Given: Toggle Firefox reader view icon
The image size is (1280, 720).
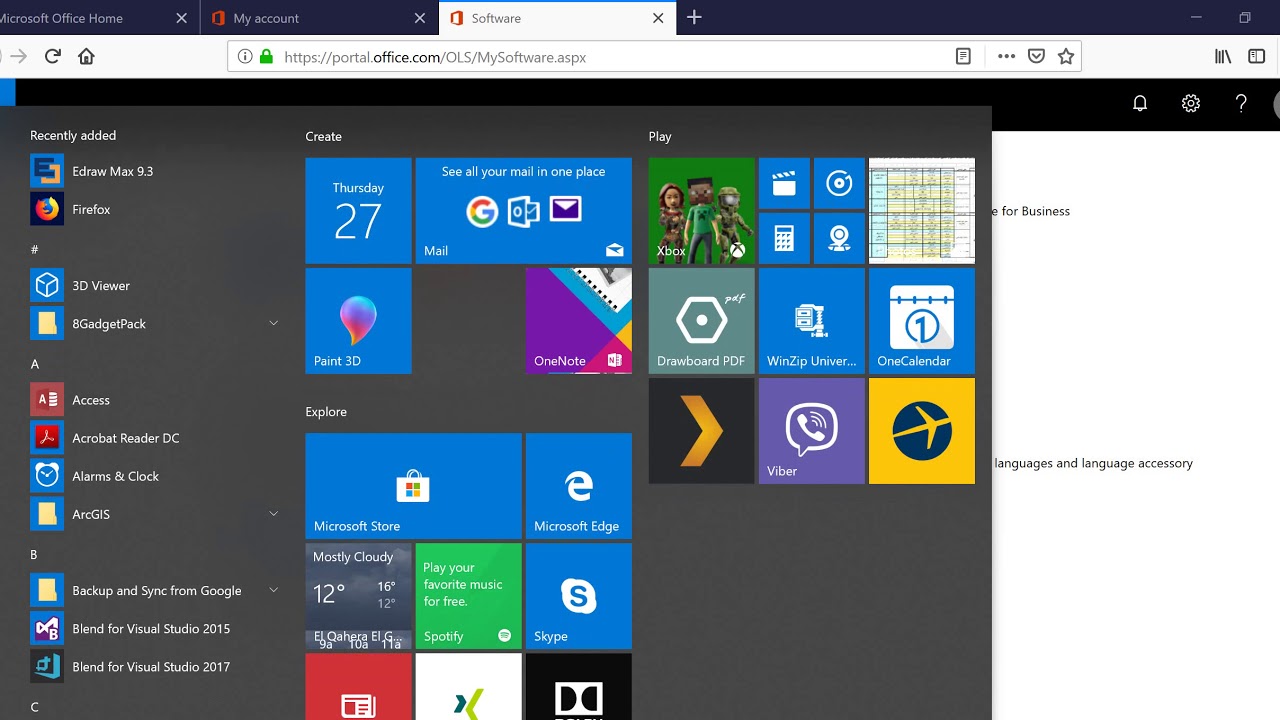Looking at the screenshot, I should pos(963,57).
